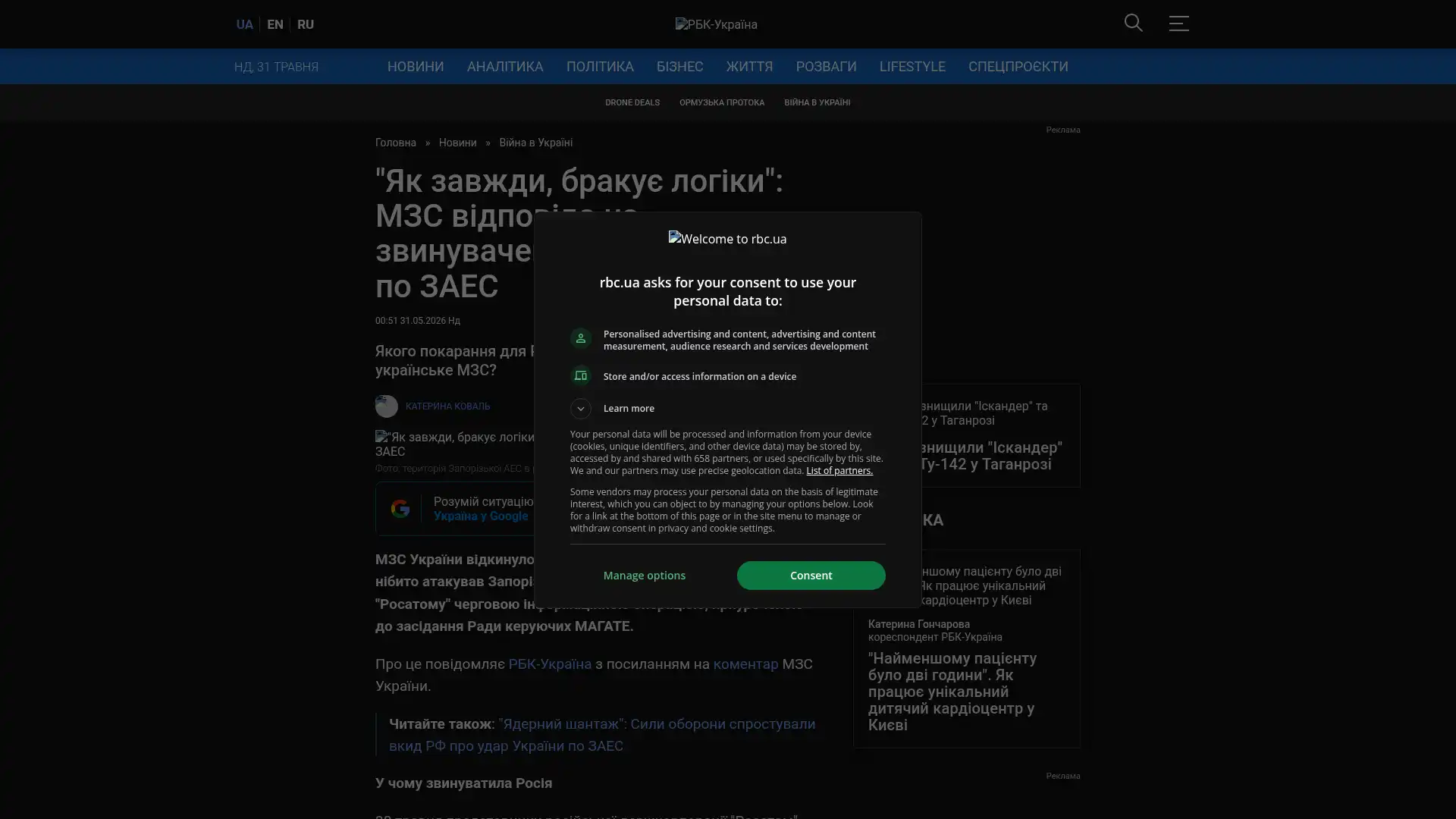Open the ПОЛІТИКА menu section
Viewport: 1456px width, 819px height.
point(599,67)
